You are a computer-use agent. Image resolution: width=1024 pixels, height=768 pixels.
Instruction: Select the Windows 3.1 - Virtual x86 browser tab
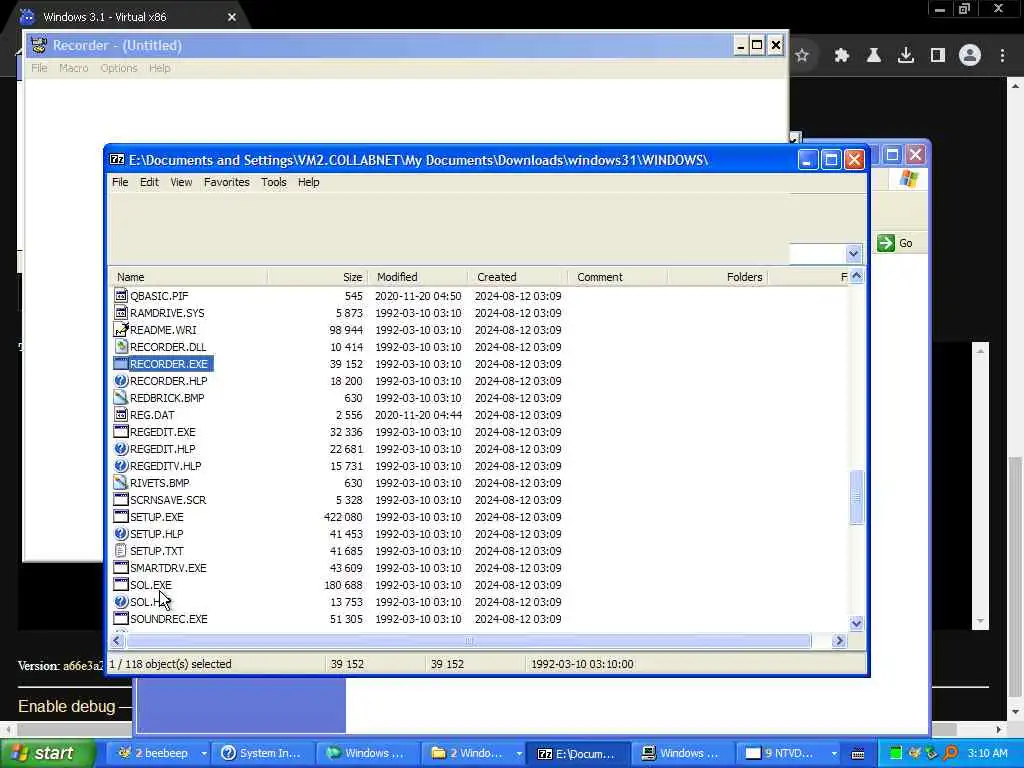127,17
